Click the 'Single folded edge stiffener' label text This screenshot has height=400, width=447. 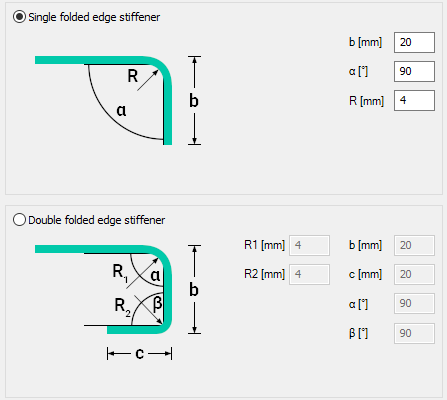point(94,17)
